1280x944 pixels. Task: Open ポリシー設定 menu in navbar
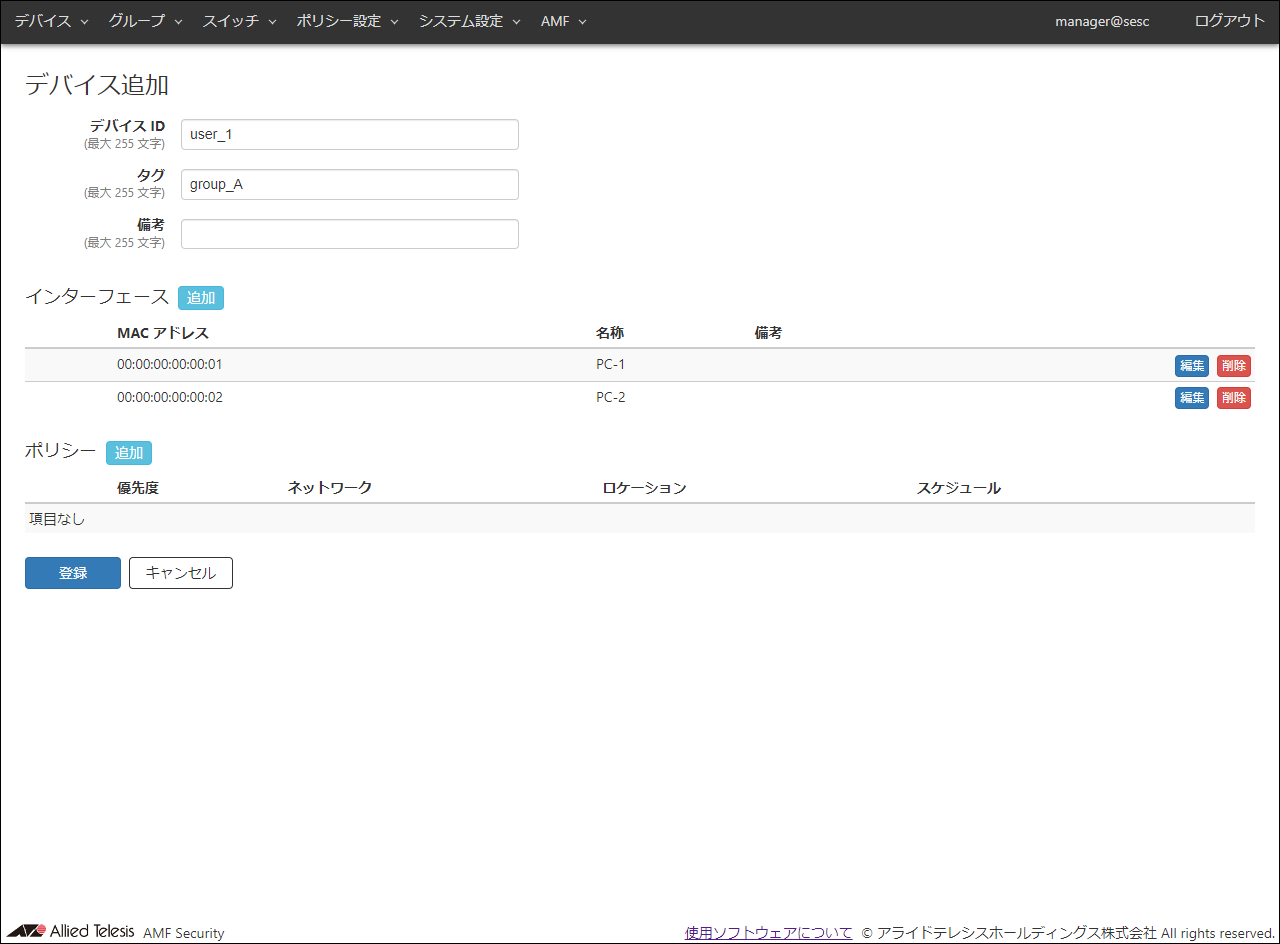tap(347, 21)
